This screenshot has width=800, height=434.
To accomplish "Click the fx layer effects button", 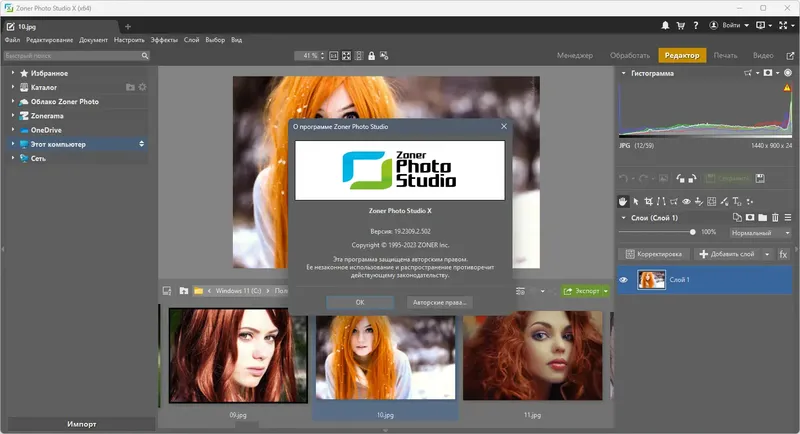I will coord(784,254).
